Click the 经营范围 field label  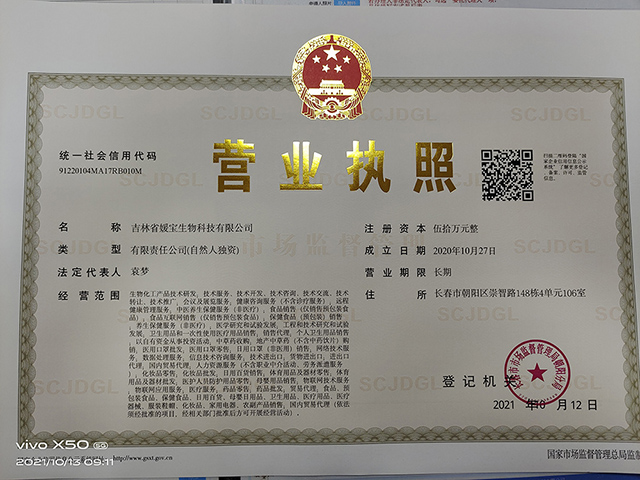[x=89, y=296]
